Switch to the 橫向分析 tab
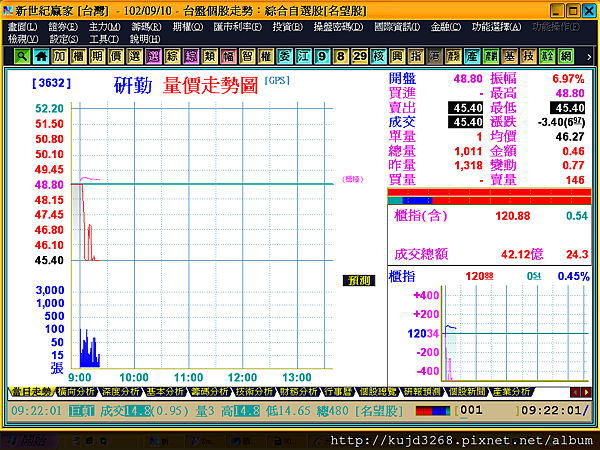The height and width of the screenshot is (450, 600). [76, 392]
